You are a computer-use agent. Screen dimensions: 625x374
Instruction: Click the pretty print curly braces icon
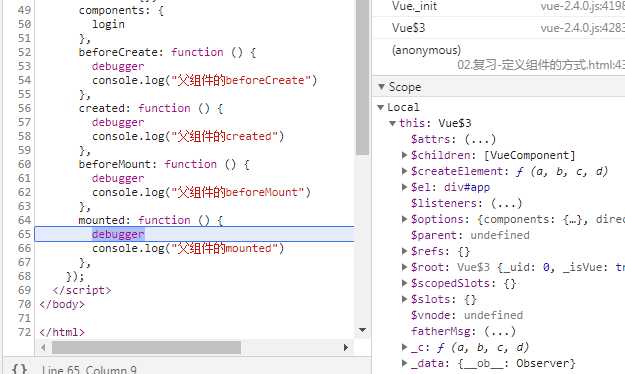pyautogui.click(x=20, y=368)
